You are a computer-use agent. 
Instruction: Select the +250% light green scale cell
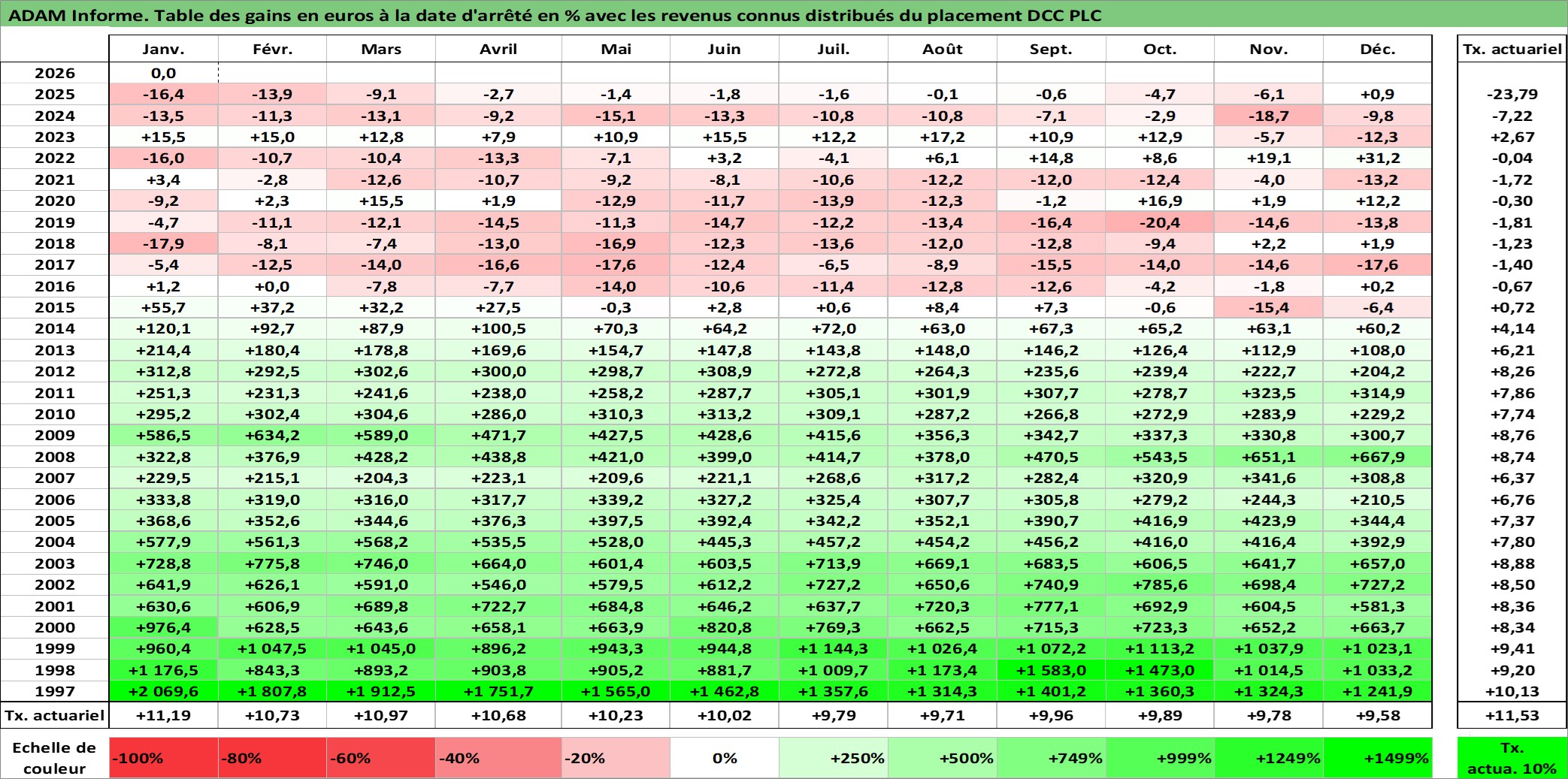tap(834, 758)
